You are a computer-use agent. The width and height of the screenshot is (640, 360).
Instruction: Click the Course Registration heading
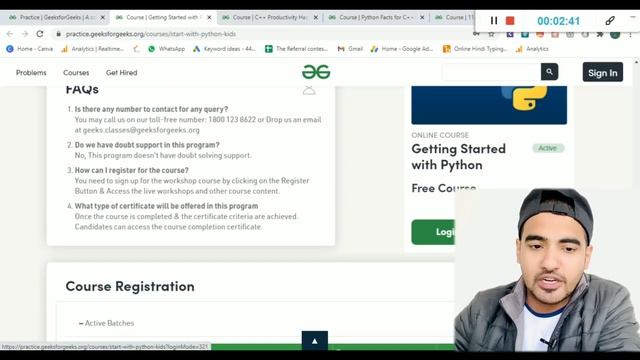(130, 286)
